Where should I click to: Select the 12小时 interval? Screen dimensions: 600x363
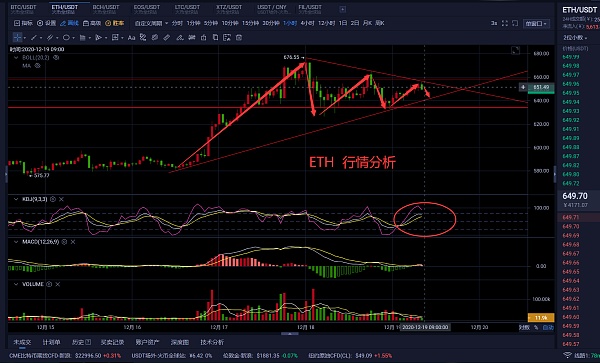coord(326,23)
